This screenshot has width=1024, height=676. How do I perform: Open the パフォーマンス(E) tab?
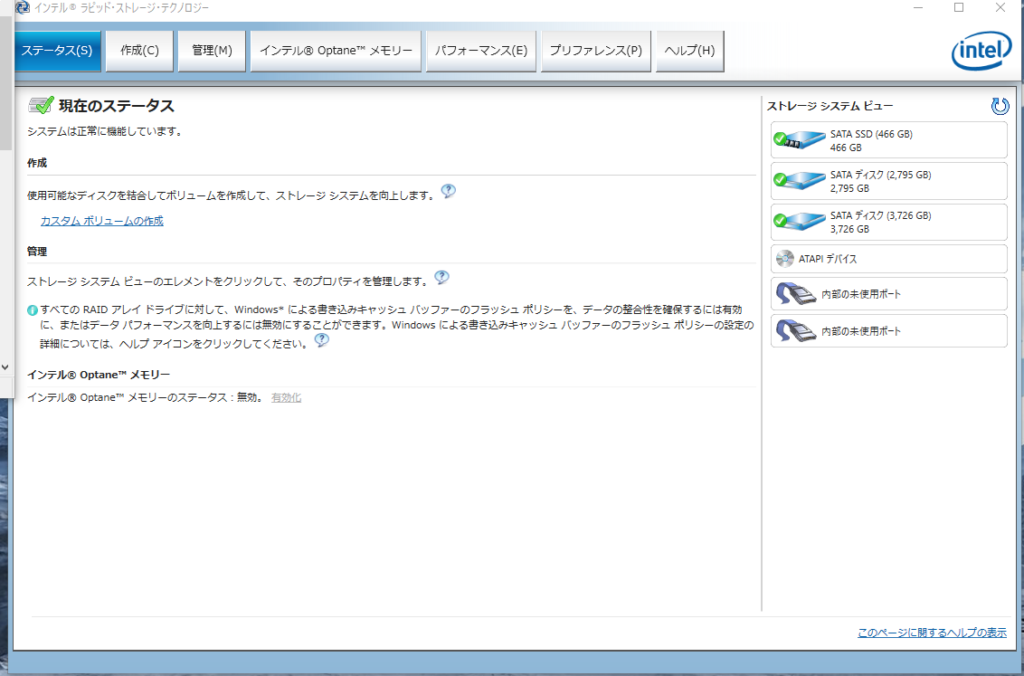click(481, 51)
